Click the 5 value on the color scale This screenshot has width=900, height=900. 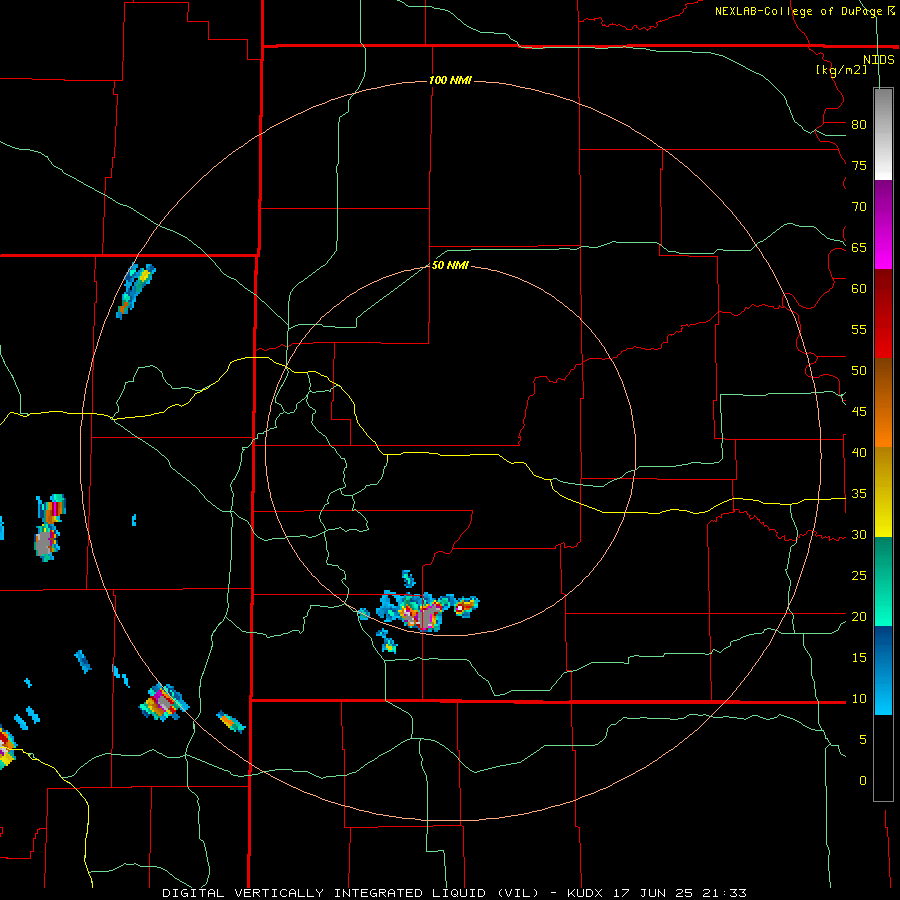[863, 740]
